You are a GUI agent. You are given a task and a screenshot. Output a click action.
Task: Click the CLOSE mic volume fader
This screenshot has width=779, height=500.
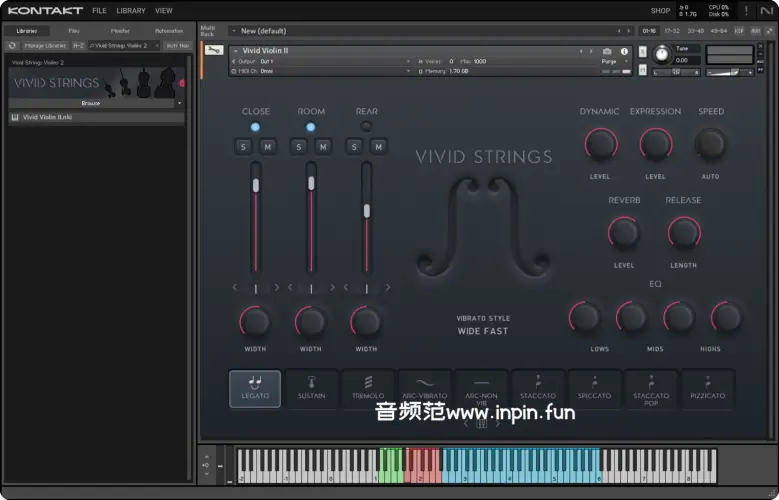point(255,185)
